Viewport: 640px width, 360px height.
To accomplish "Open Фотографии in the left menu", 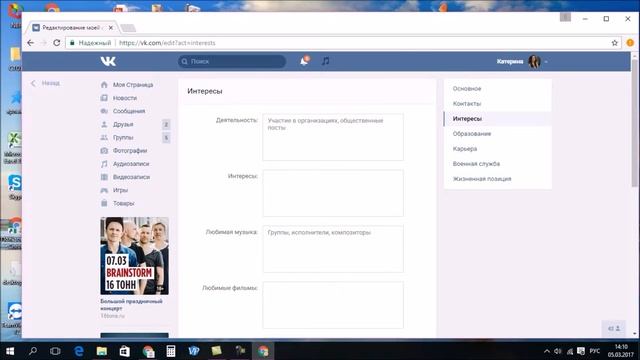I will click(x=130, y=151).
